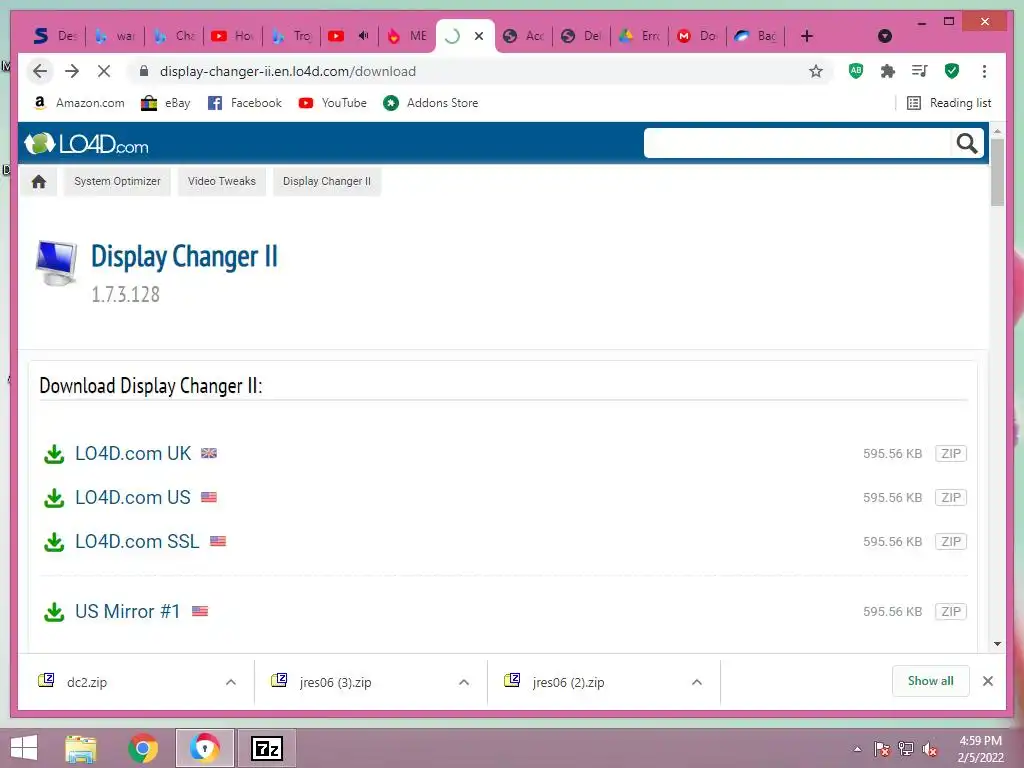Screen dimensions: 1024x768
Task: Open the Reading list
Action: [949, 103]
